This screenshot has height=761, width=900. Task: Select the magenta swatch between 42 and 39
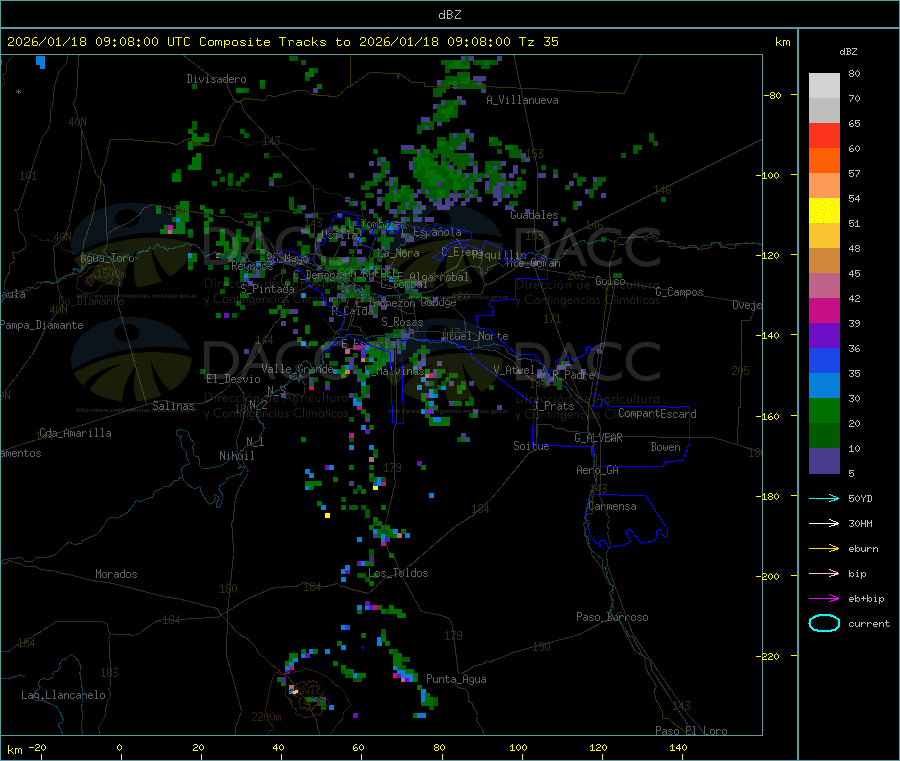pyautogui.click(x=824, y=310)
